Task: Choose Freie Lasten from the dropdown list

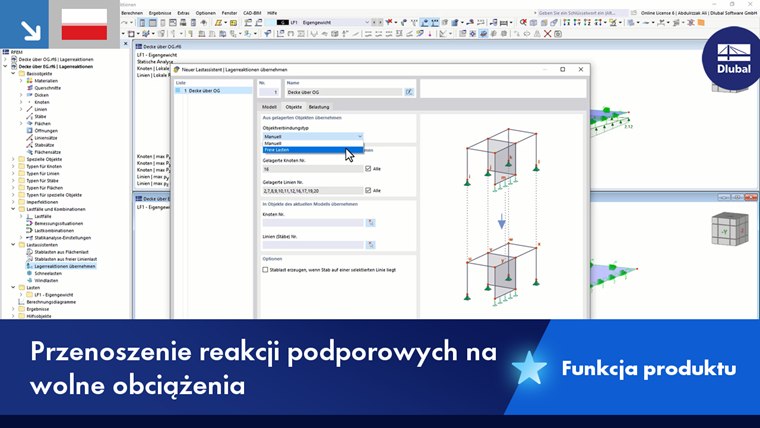Action: pos(313,150)
